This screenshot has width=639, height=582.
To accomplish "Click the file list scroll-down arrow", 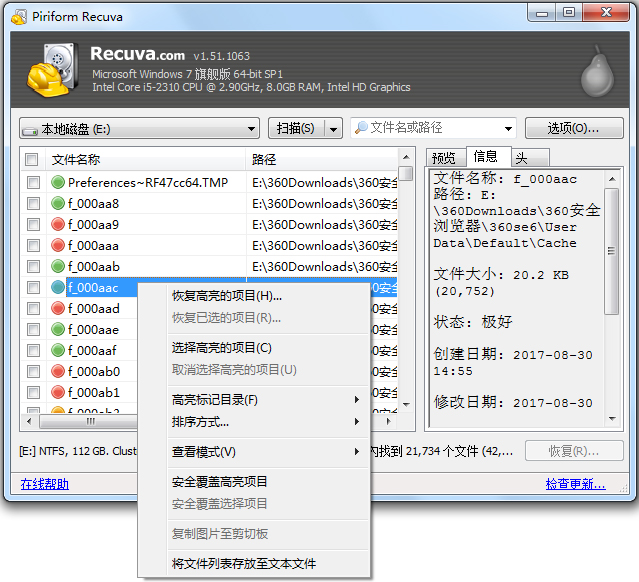I will coord(406,405).
